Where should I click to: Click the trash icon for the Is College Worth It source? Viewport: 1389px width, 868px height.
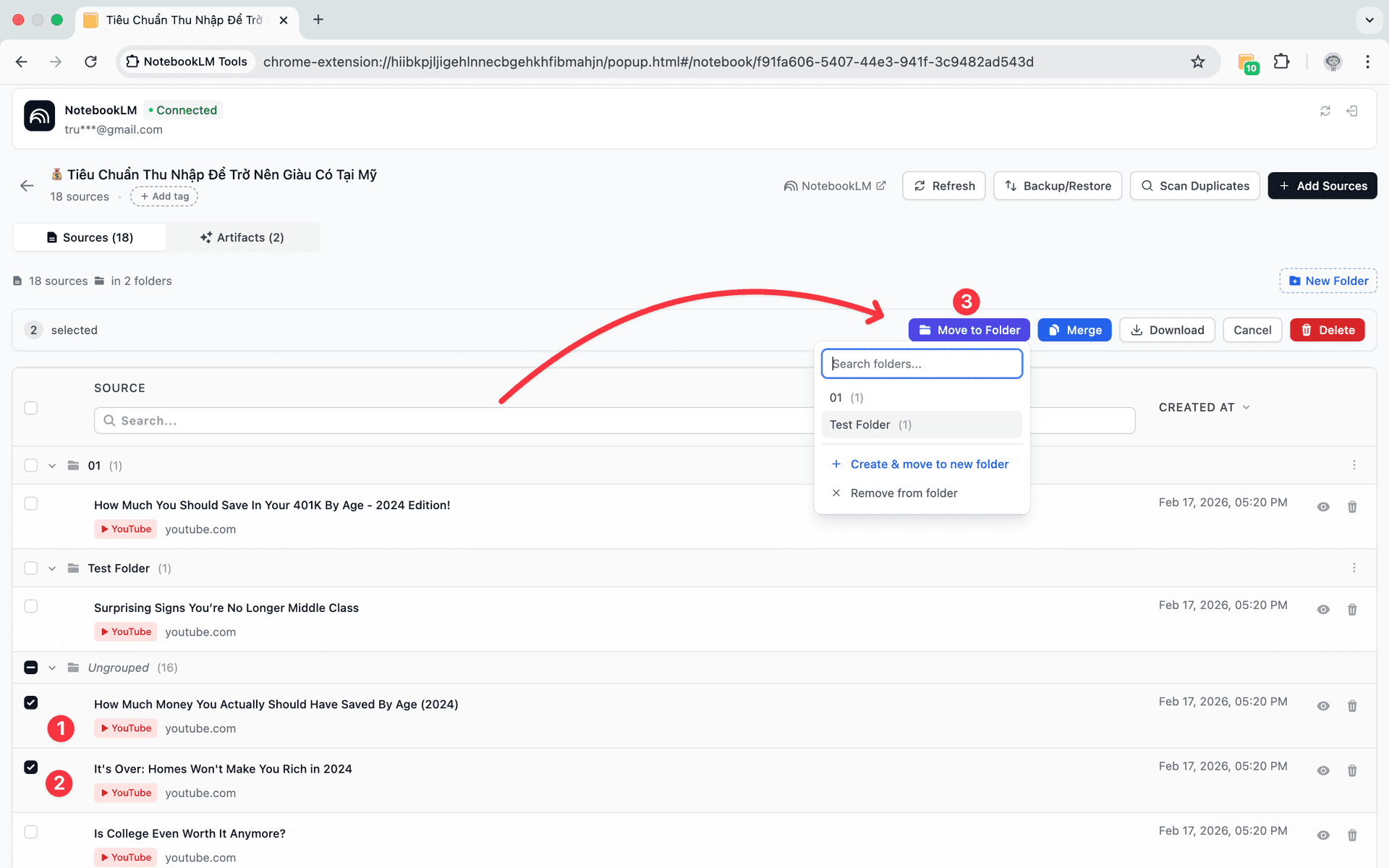pyautogui.click(x=1351, y=835)
